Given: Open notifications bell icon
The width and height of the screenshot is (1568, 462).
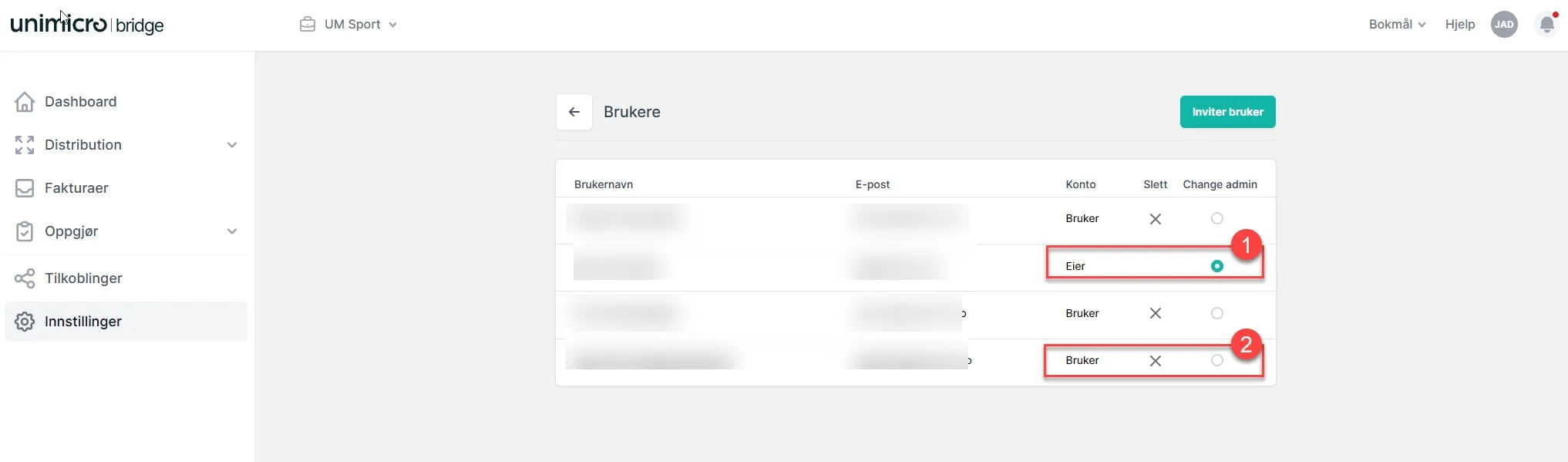Looking at the screenshot, I should 1546,25.
